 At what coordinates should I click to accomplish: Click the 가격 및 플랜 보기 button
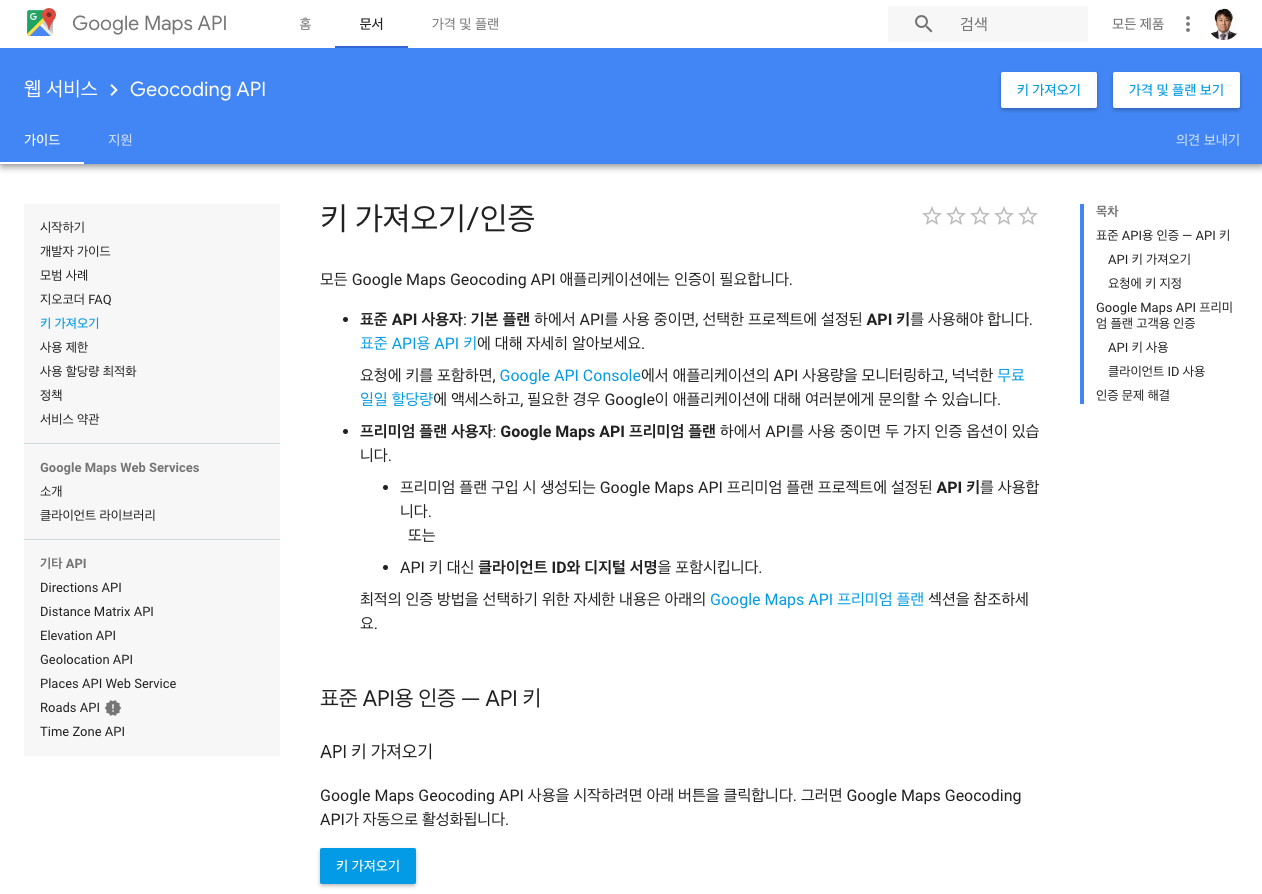click(x=1176, y=90)
